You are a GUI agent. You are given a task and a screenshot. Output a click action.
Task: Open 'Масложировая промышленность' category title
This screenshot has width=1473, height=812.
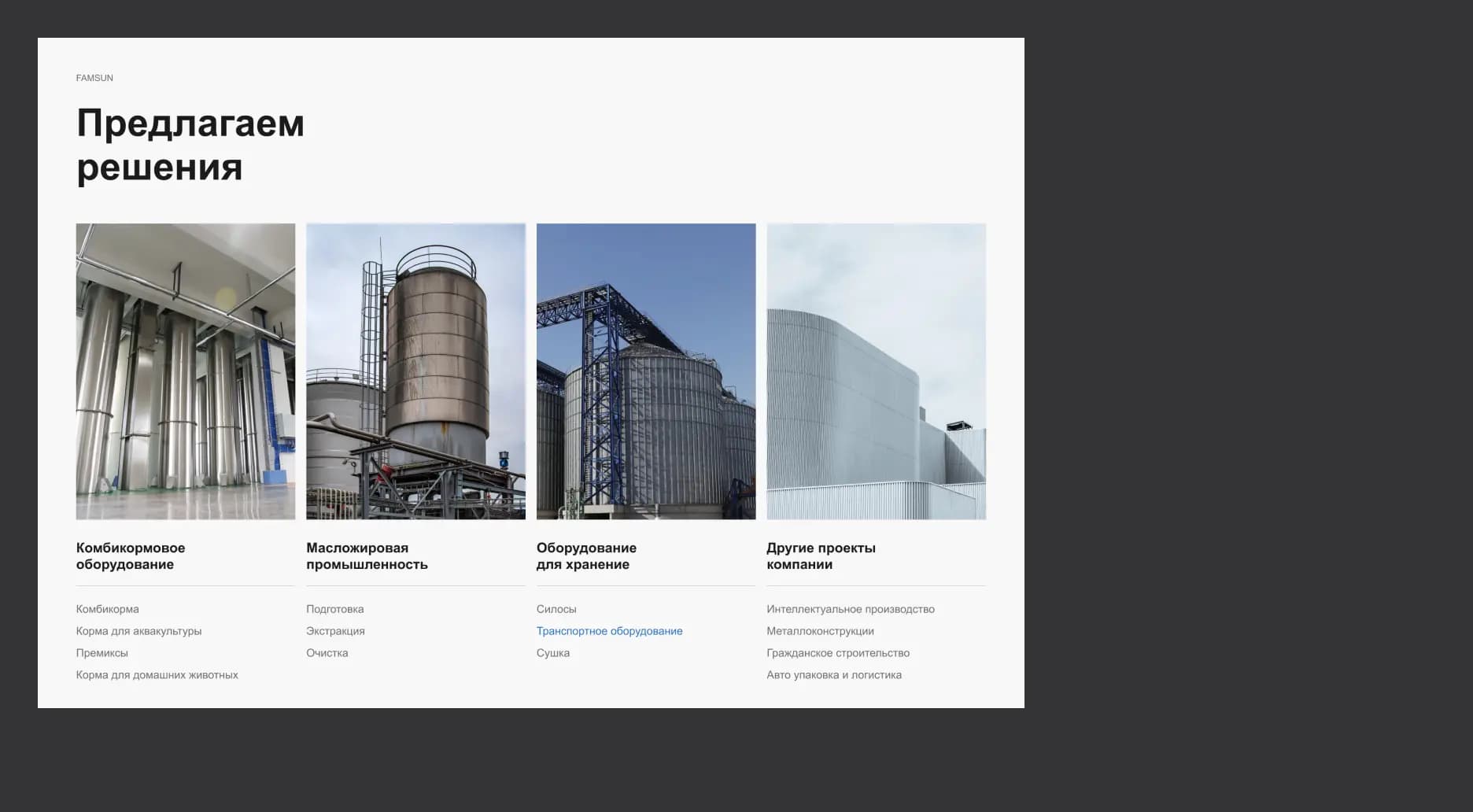coord(367,556)
